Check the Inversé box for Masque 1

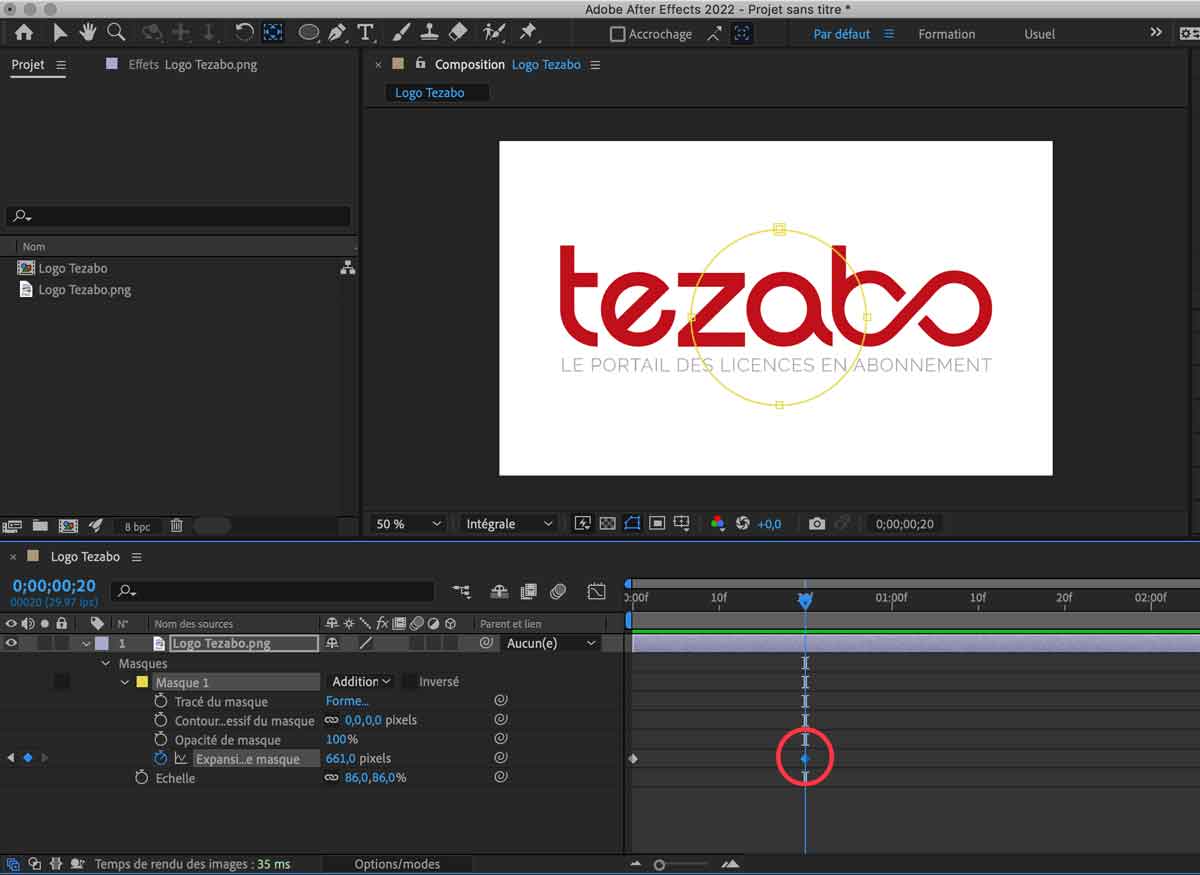pos(409,682)
